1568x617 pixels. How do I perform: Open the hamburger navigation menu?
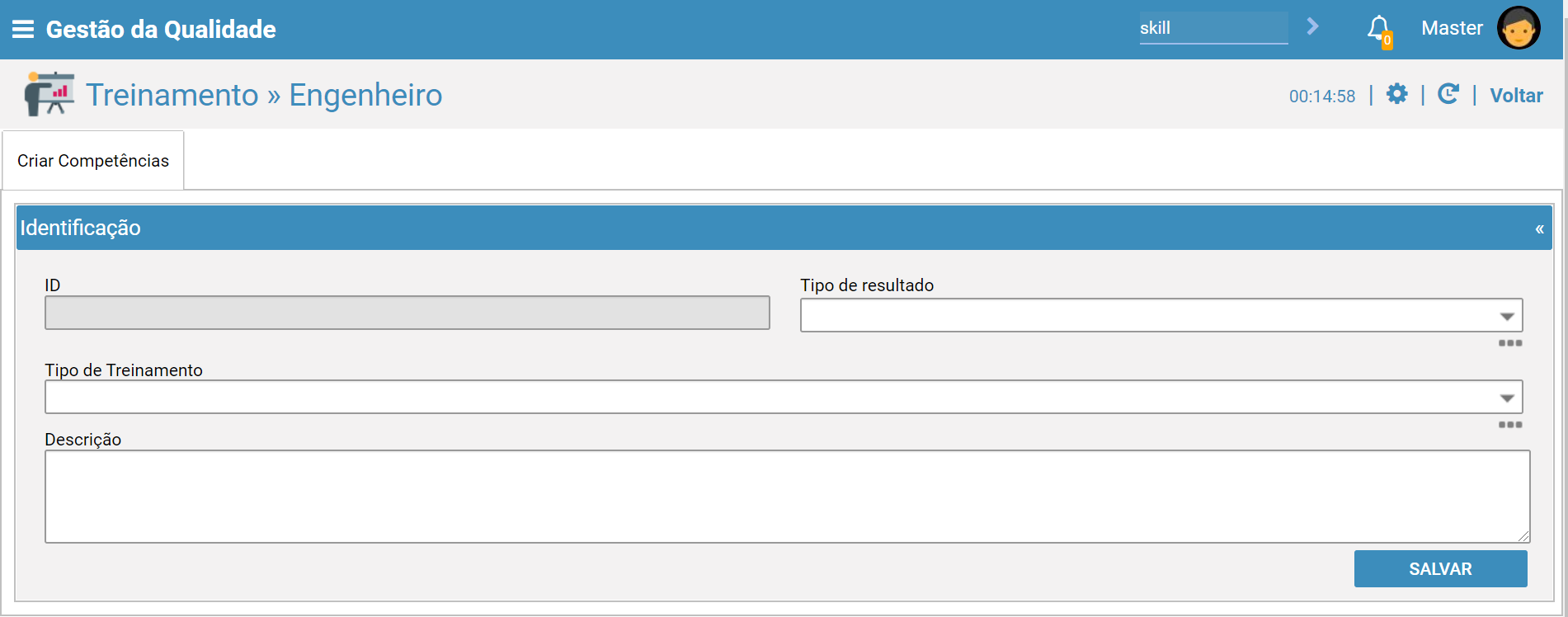[23, 30]
